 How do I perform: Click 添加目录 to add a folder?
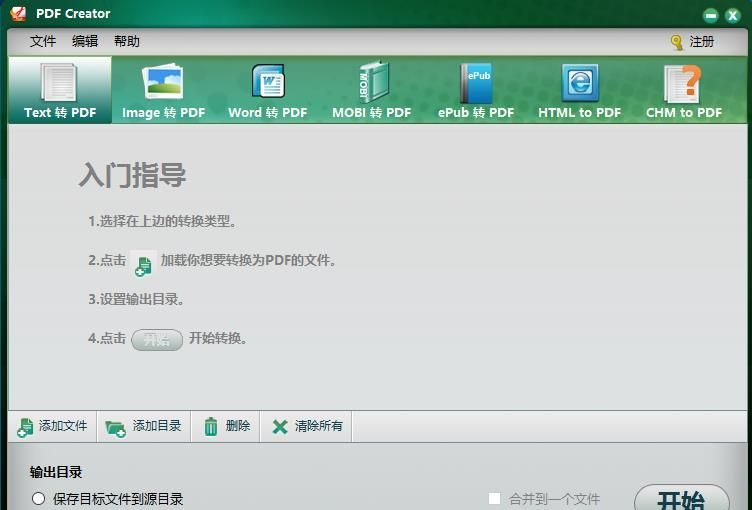[x=144, y=426]
